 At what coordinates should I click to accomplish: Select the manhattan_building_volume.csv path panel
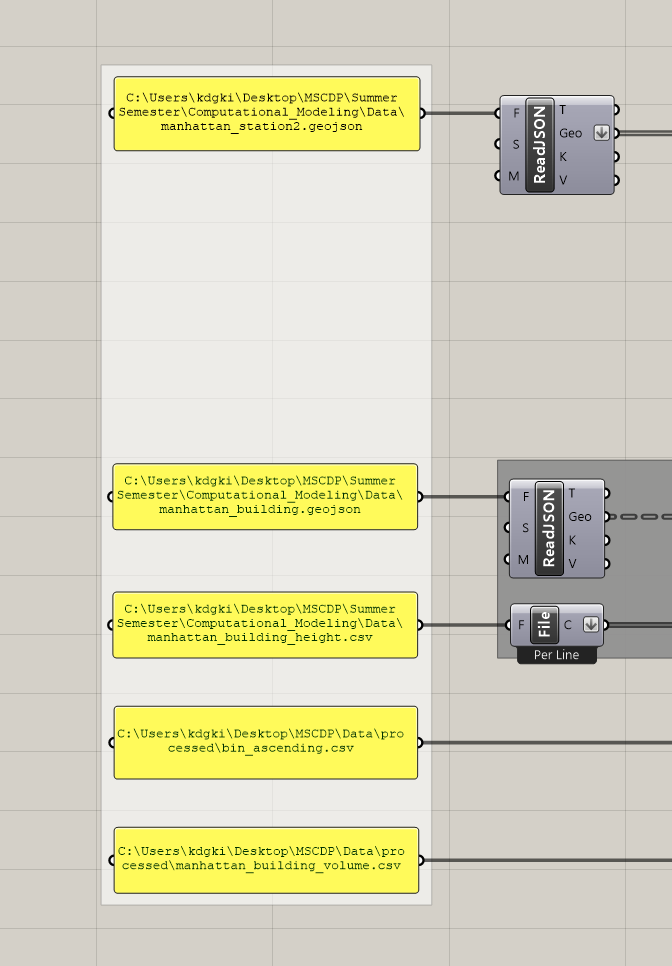[266, 860]
